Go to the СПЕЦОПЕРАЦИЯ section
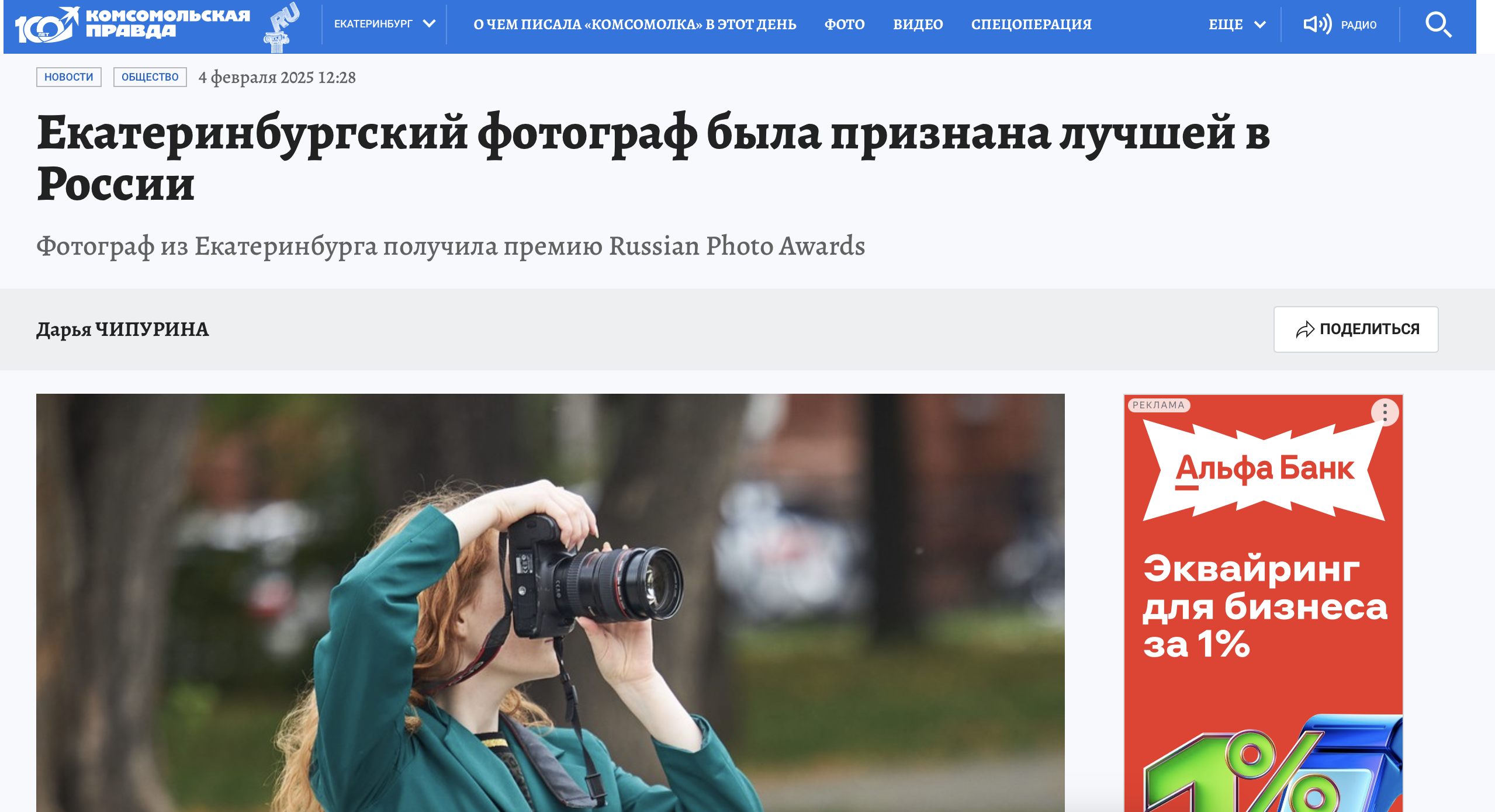 click(1031, 25)
